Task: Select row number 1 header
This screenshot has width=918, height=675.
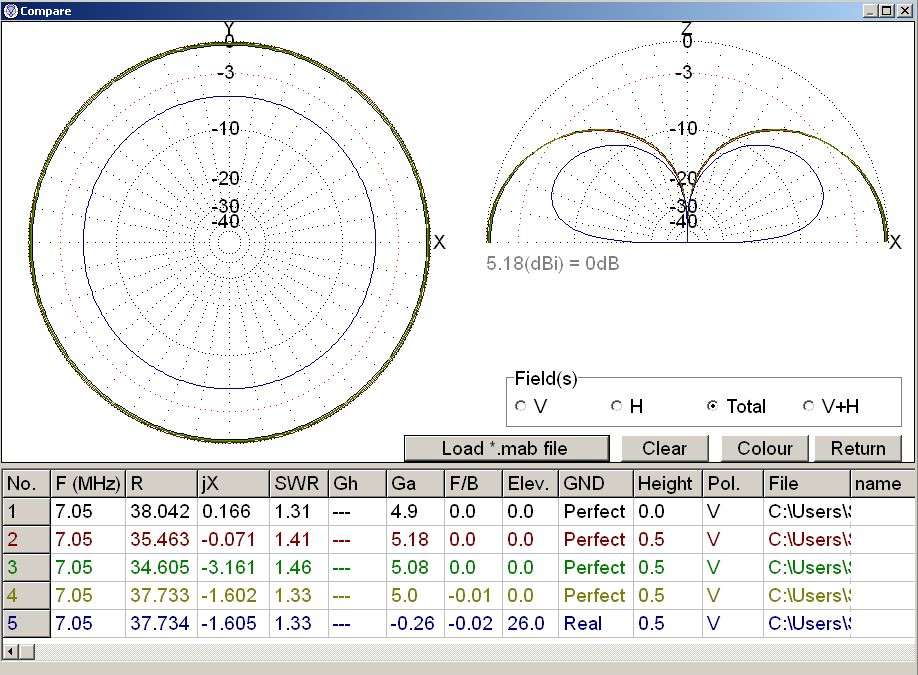Action: [25, 511]
